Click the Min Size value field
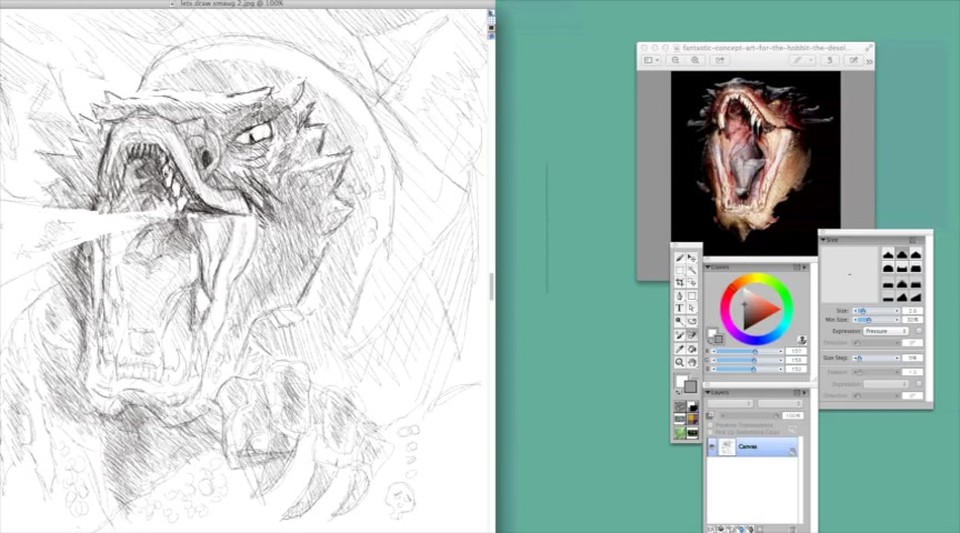Screen dimensions: 960x533 tap(913, 319)
